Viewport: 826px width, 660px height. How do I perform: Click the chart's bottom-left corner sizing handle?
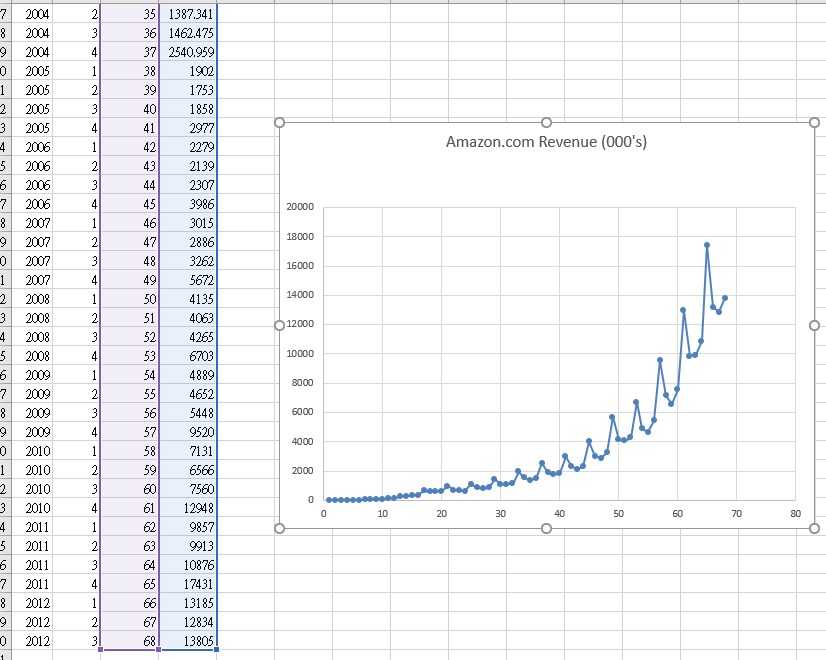(280, 528)
